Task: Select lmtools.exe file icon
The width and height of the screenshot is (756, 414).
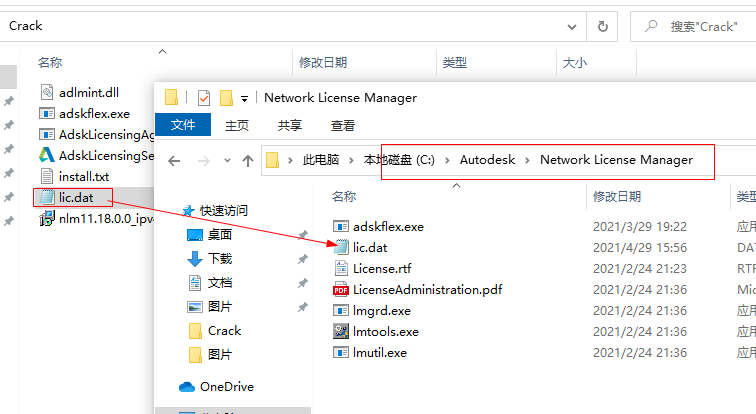Action: [x=341, y=331]
